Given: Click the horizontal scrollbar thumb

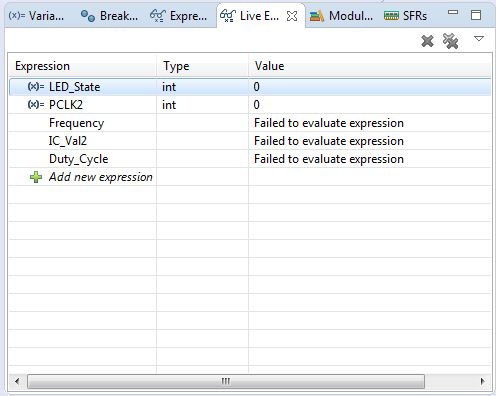Looking at the screenshot, I should (226, 381).
